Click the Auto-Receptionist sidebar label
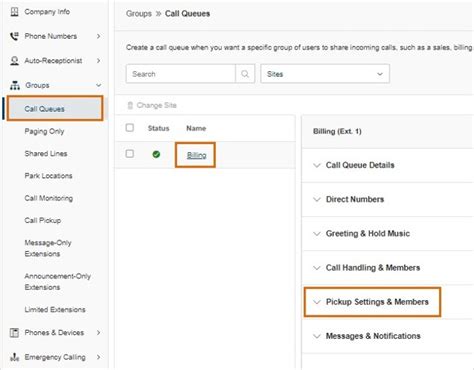The width and height of the screenshot is (474, 370). pos(53,61)
